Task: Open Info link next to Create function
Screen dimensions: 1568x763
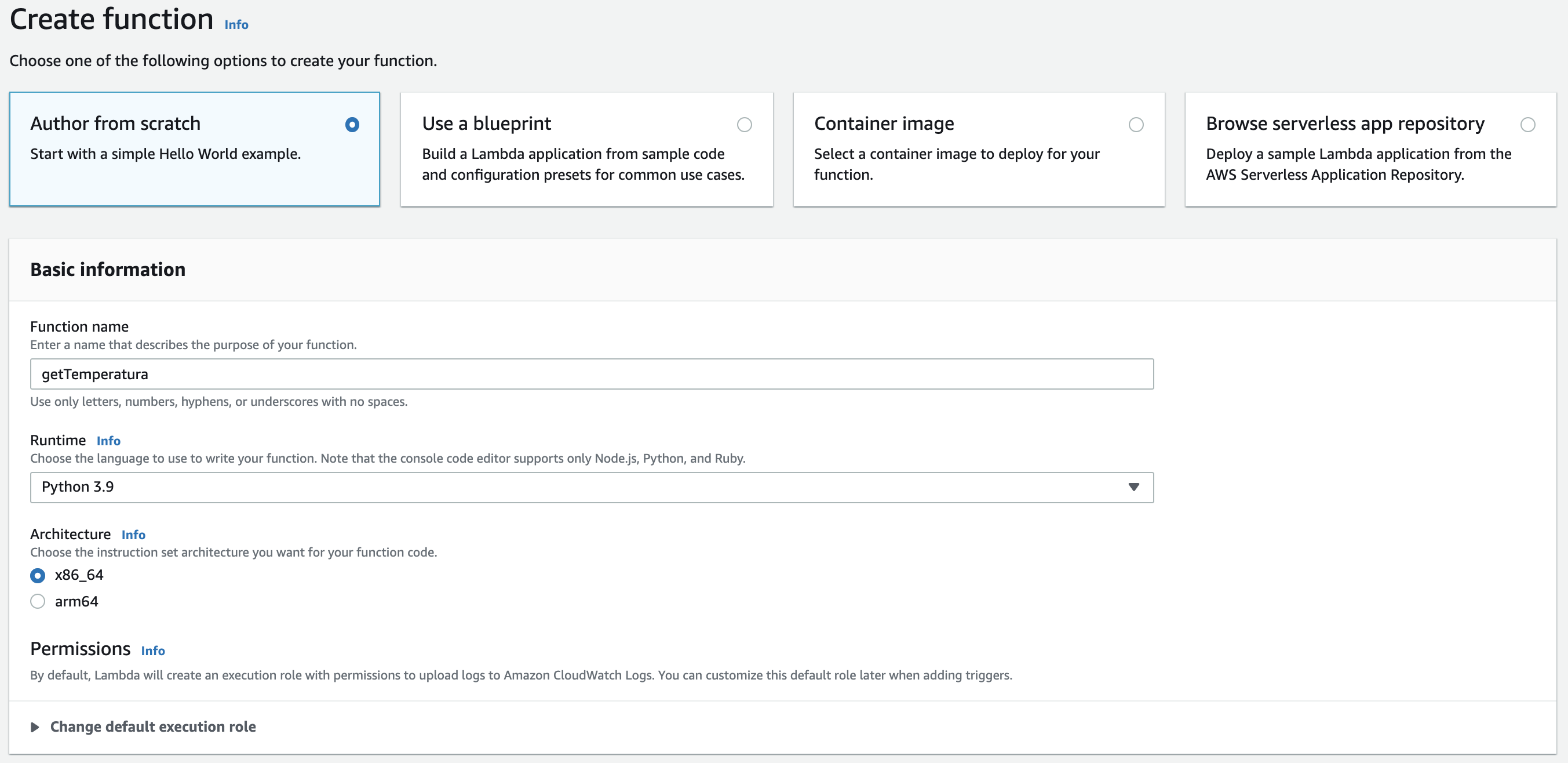Action: pyautogui.click(x=236, y=25)
